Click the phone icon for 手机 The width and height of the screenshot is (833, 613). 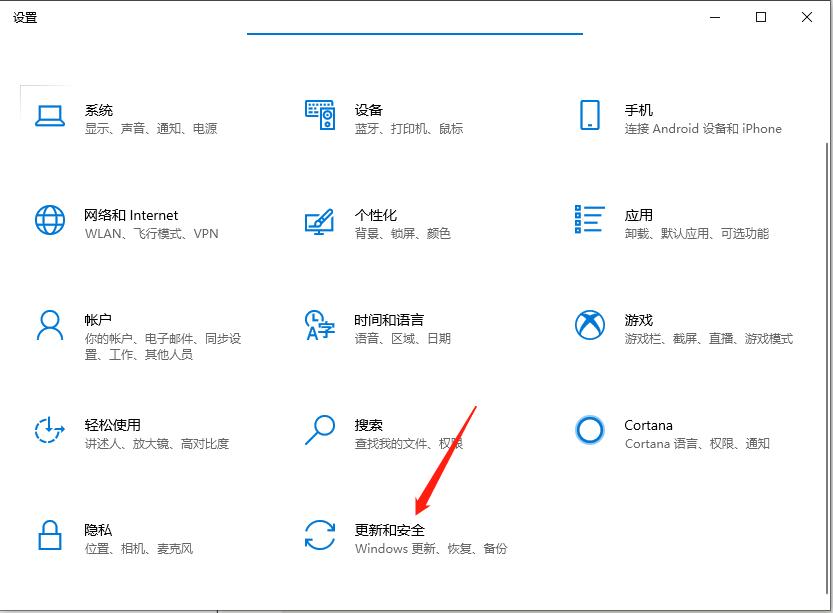click(590, 115)
